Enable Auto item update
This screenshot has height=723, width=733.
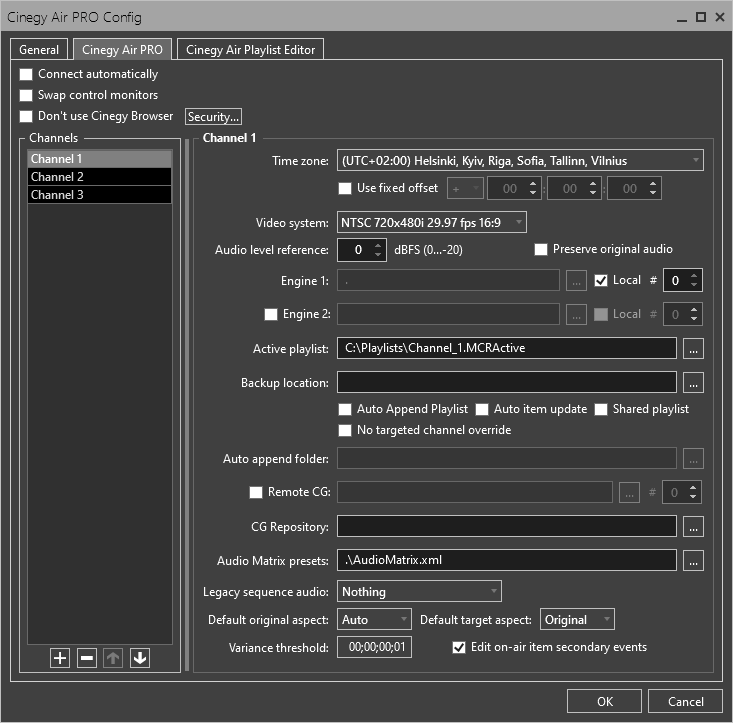coord(482,409)
